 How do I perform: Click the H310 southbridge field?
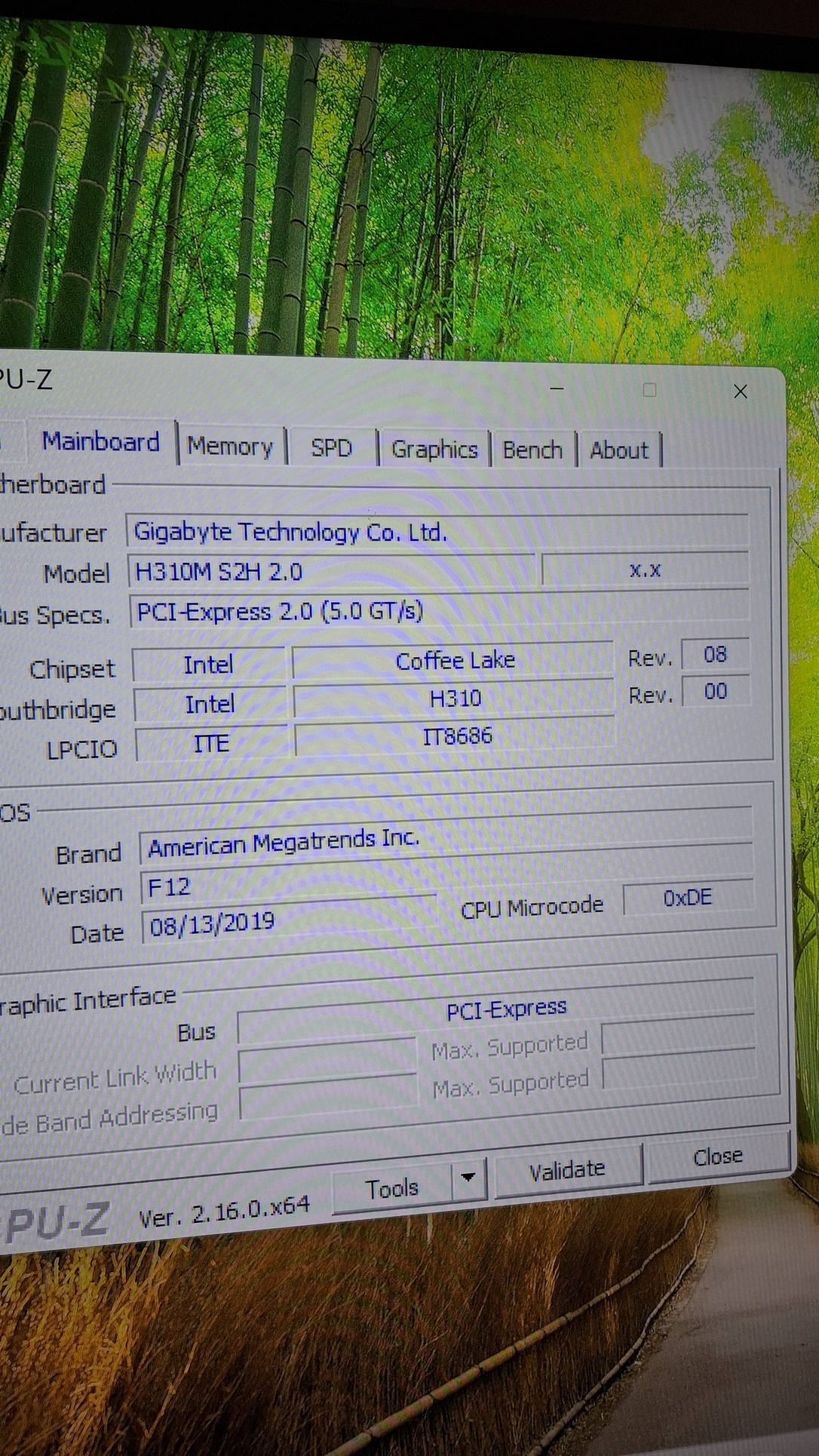coord(456,699)
